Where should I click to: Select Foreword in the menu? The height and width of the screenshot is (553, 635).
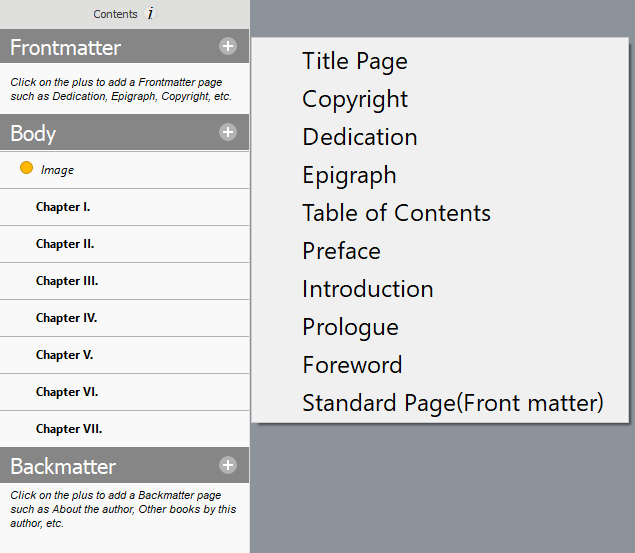click(352, 365)
